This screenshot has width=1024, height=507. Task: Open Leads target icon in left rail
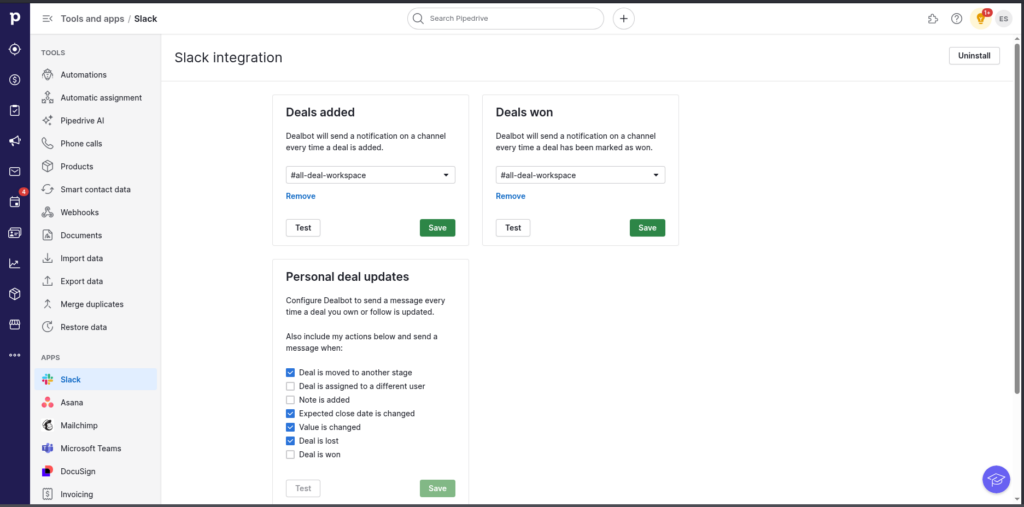[14, 49]
